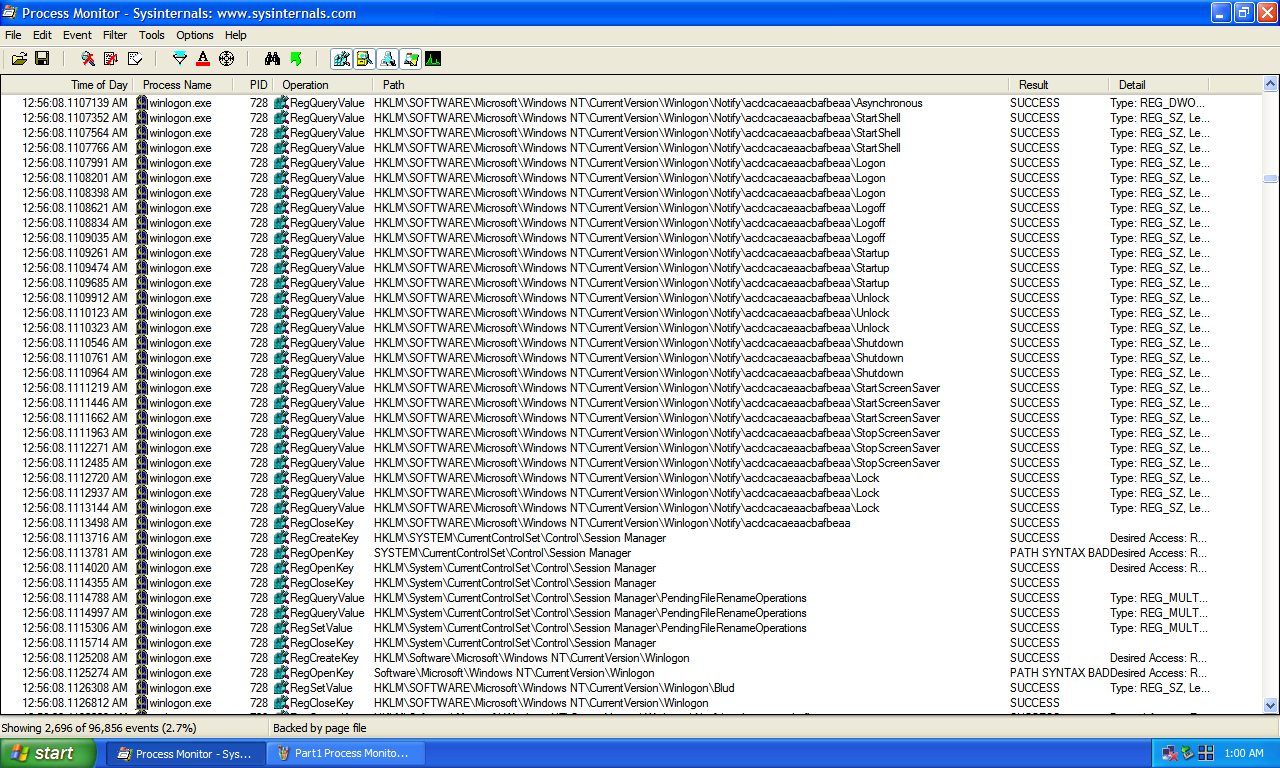
Task: Toggle Show Registry Activity button
Action: pos(341,59)
